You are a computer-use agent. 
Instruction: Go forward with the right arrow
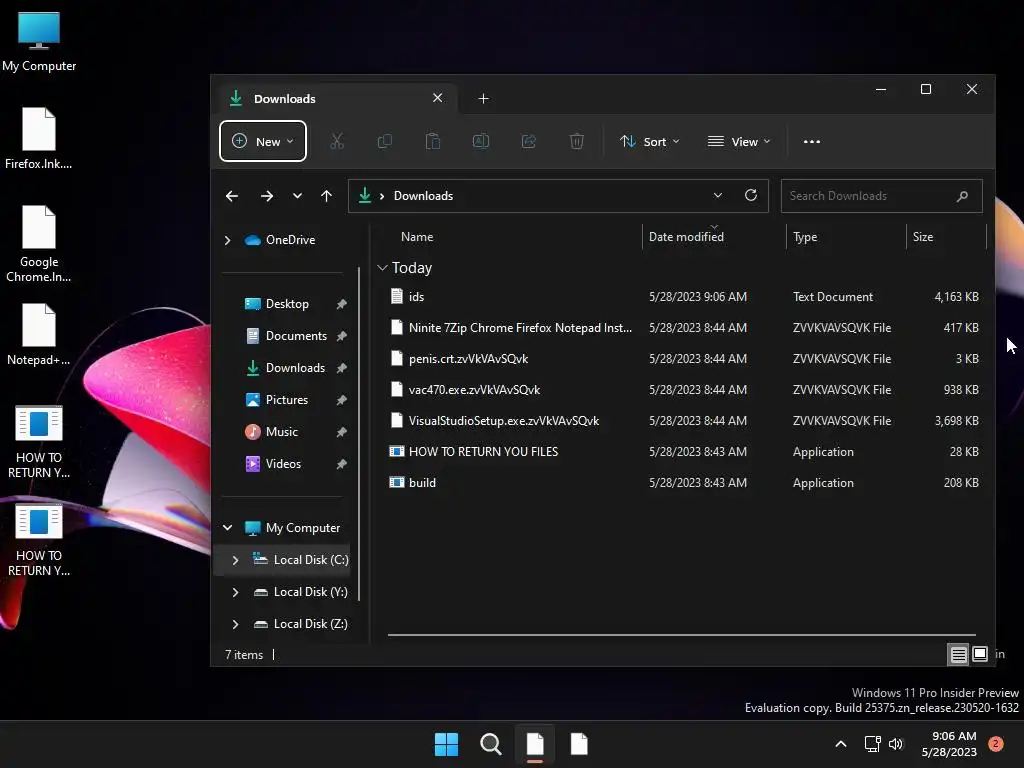pyautogui.click(x=266, y=196)
